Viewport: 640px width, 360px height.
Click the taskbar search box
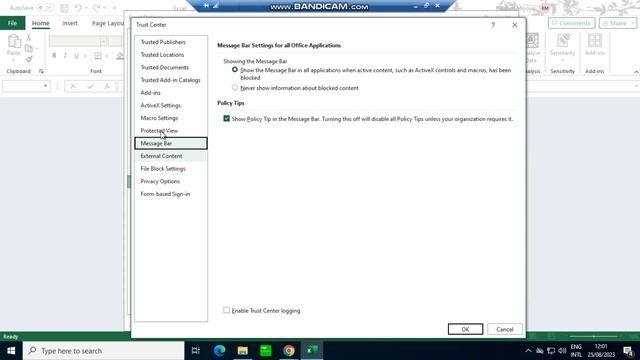coord(104,351)
